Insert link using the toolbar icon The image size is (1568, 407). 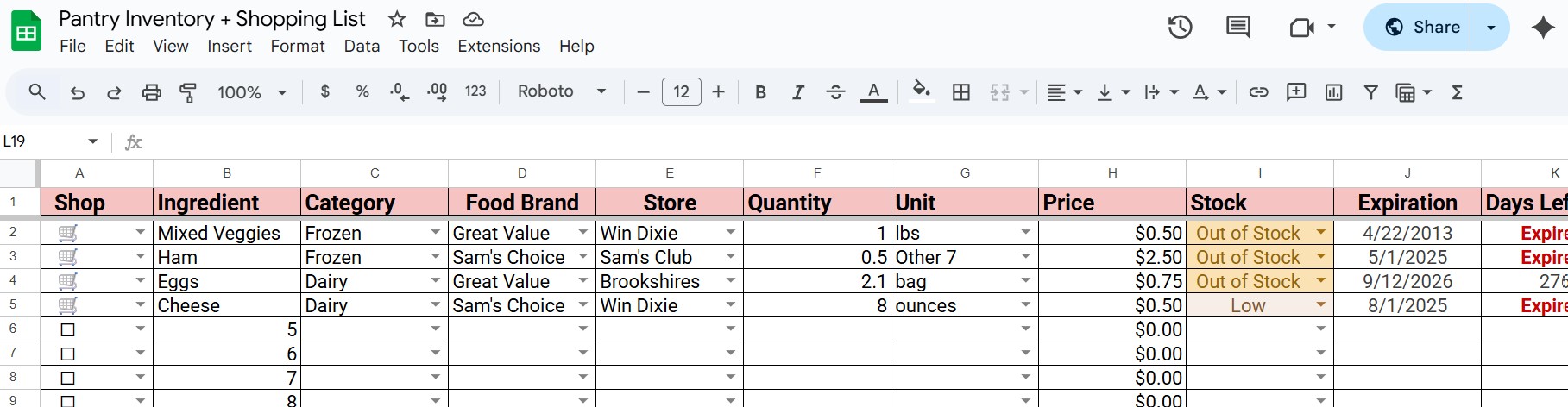(x=1258, y=92)
